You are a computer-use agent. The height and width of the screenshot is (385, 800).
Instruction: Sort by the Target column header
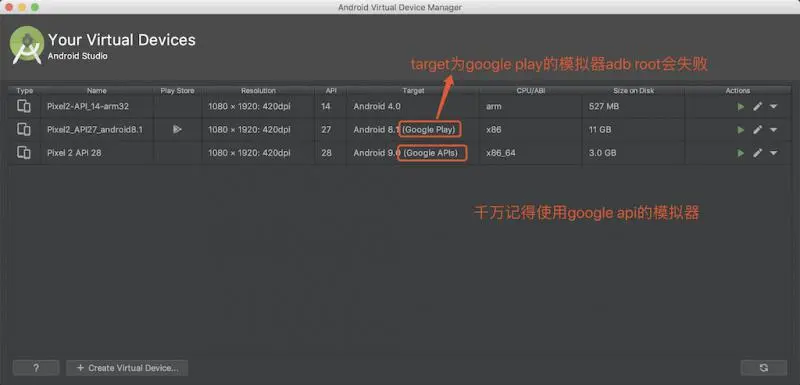[x=413, y=91]
